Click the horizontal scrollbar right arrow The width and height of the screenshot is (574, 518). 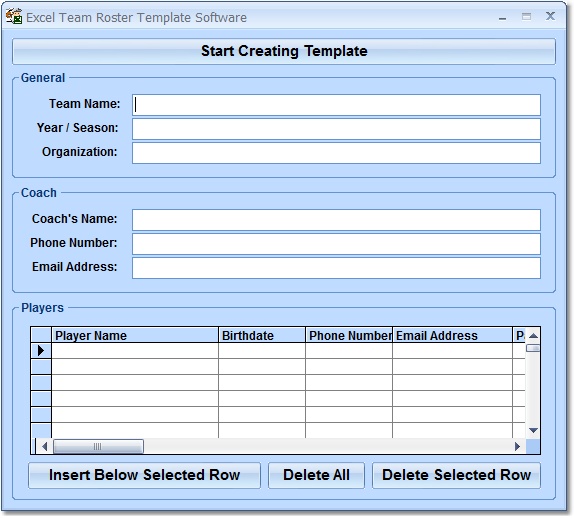coord(517,447)
